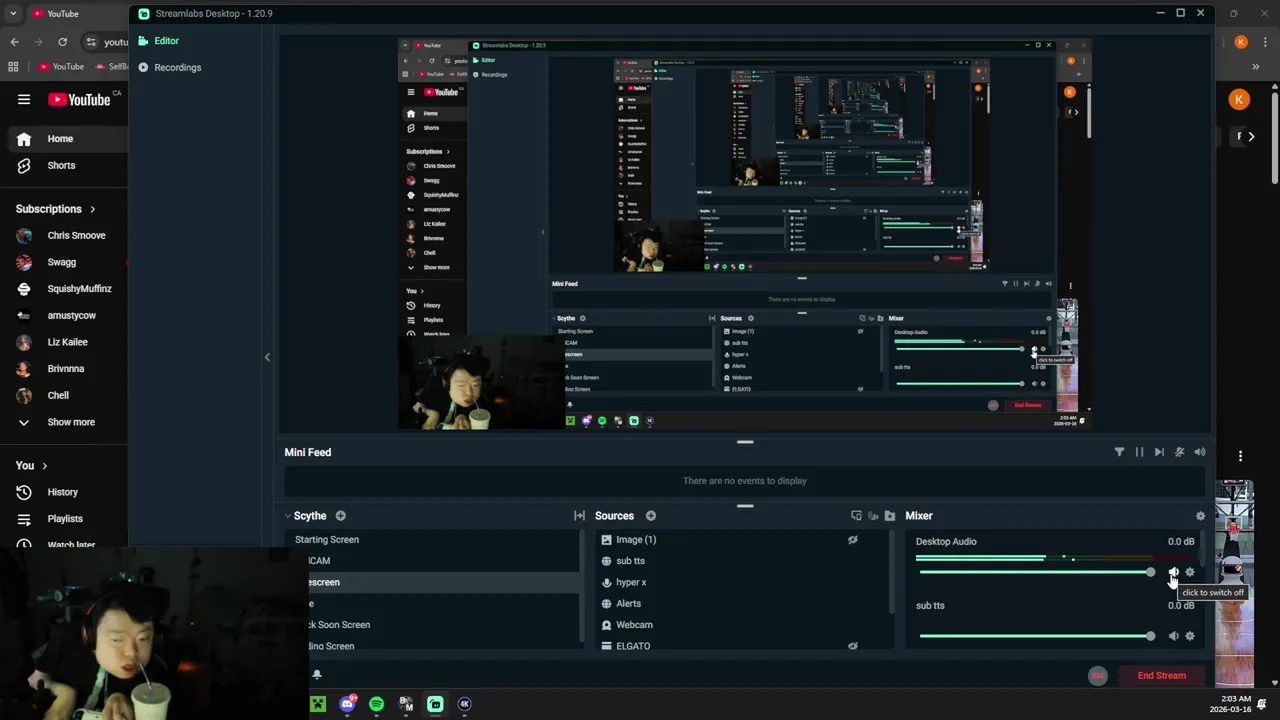Click the webcam icon in the Sources header
This screenshot has width=1280, height=720.
point(873,516)
